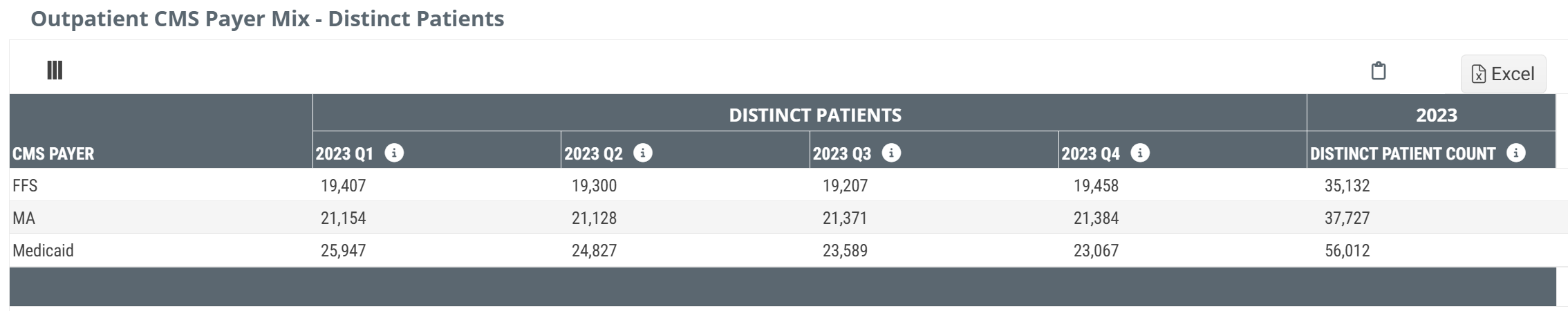Screen dimensions: 1568x311
Task: Click Medicaid distinct count 56,012
Action: tap(1347, 250)
